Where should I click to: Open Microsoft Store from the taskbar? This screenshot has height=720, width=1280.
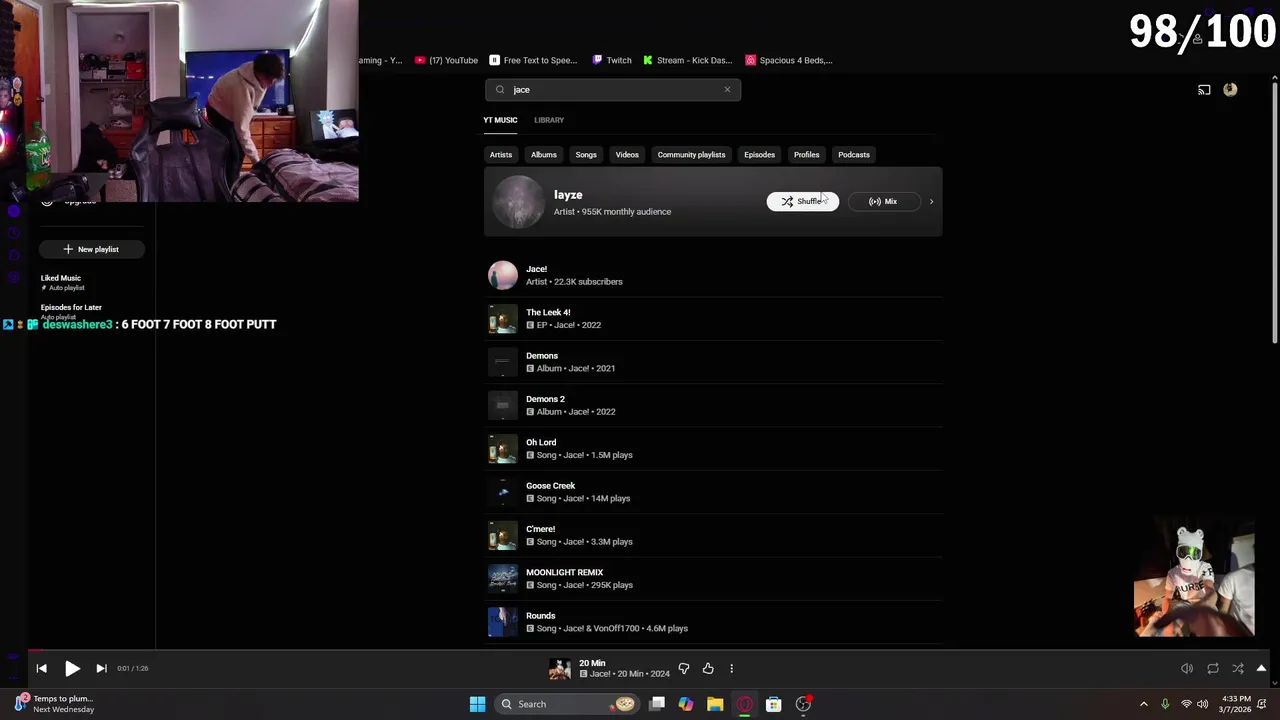coord(773,704)
